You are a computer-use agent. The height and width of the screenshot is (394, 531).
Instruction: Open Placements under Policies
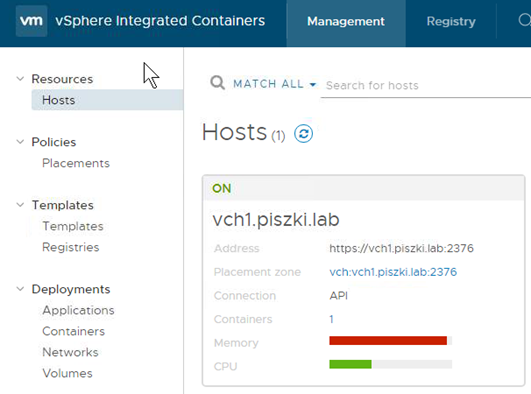(76, 163)
